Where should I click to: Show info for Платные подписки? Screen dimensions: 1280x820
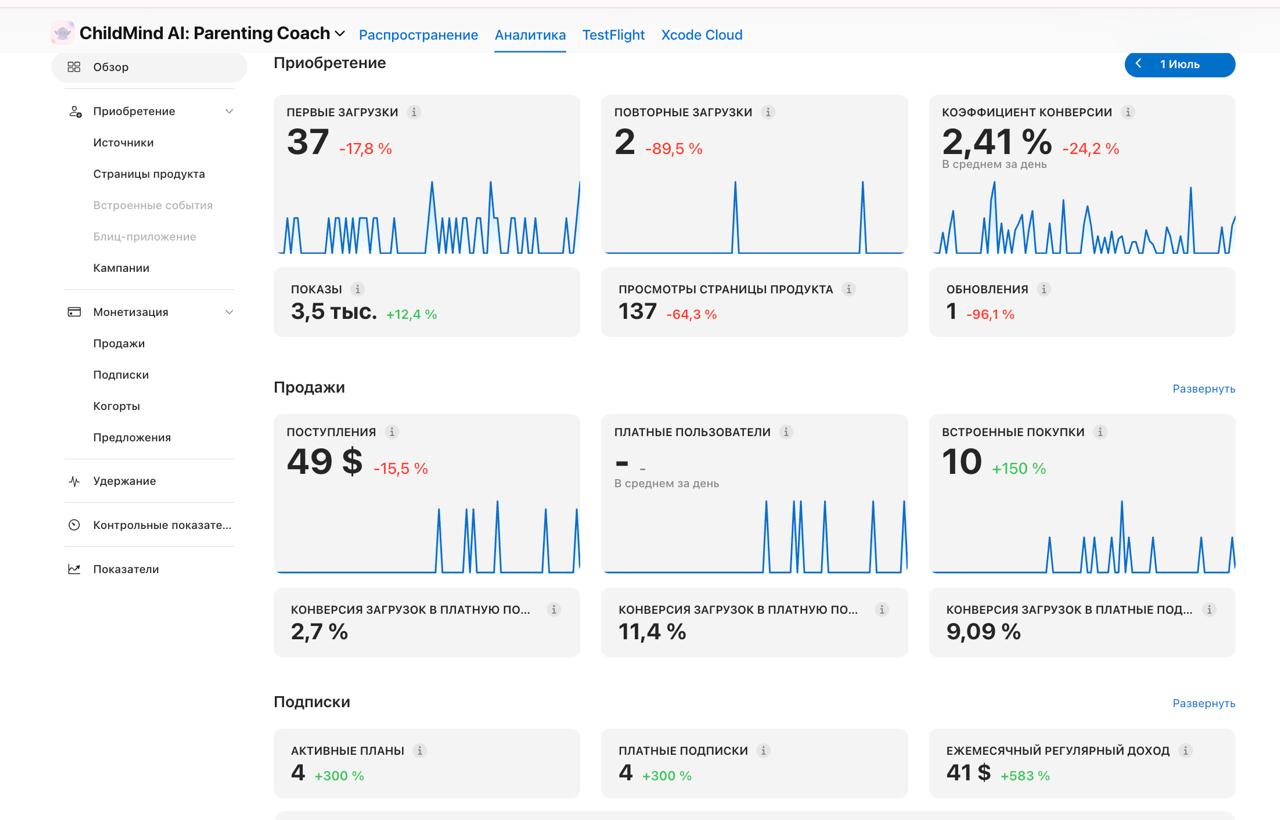(763, 750)
